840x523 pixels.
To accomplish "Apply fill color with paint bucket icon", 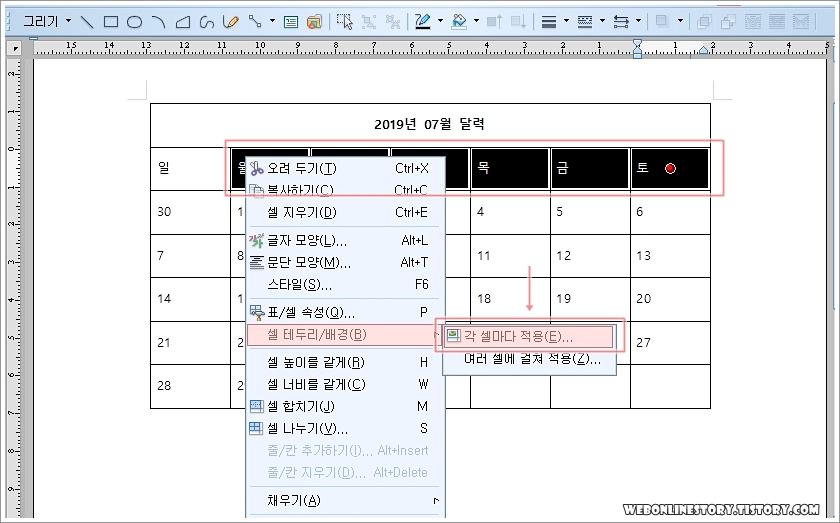I will [x=459, y=22].
